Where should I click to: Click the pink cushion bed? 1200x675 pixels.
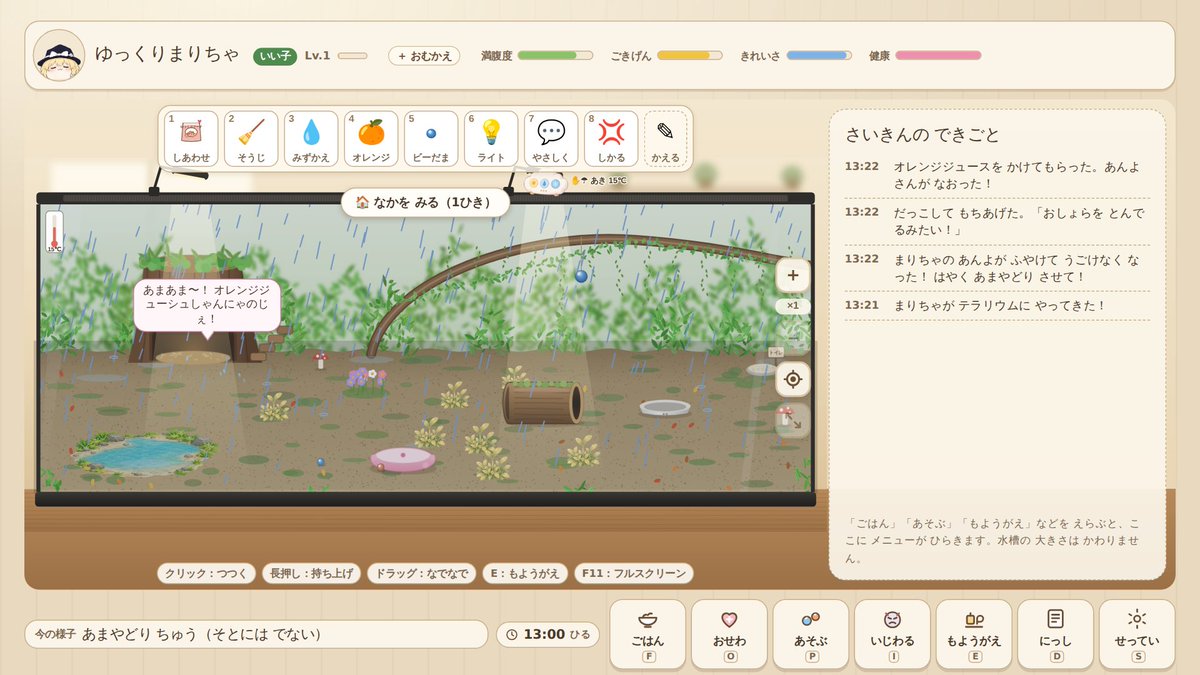pyautogui.click(x=403, y=459)
